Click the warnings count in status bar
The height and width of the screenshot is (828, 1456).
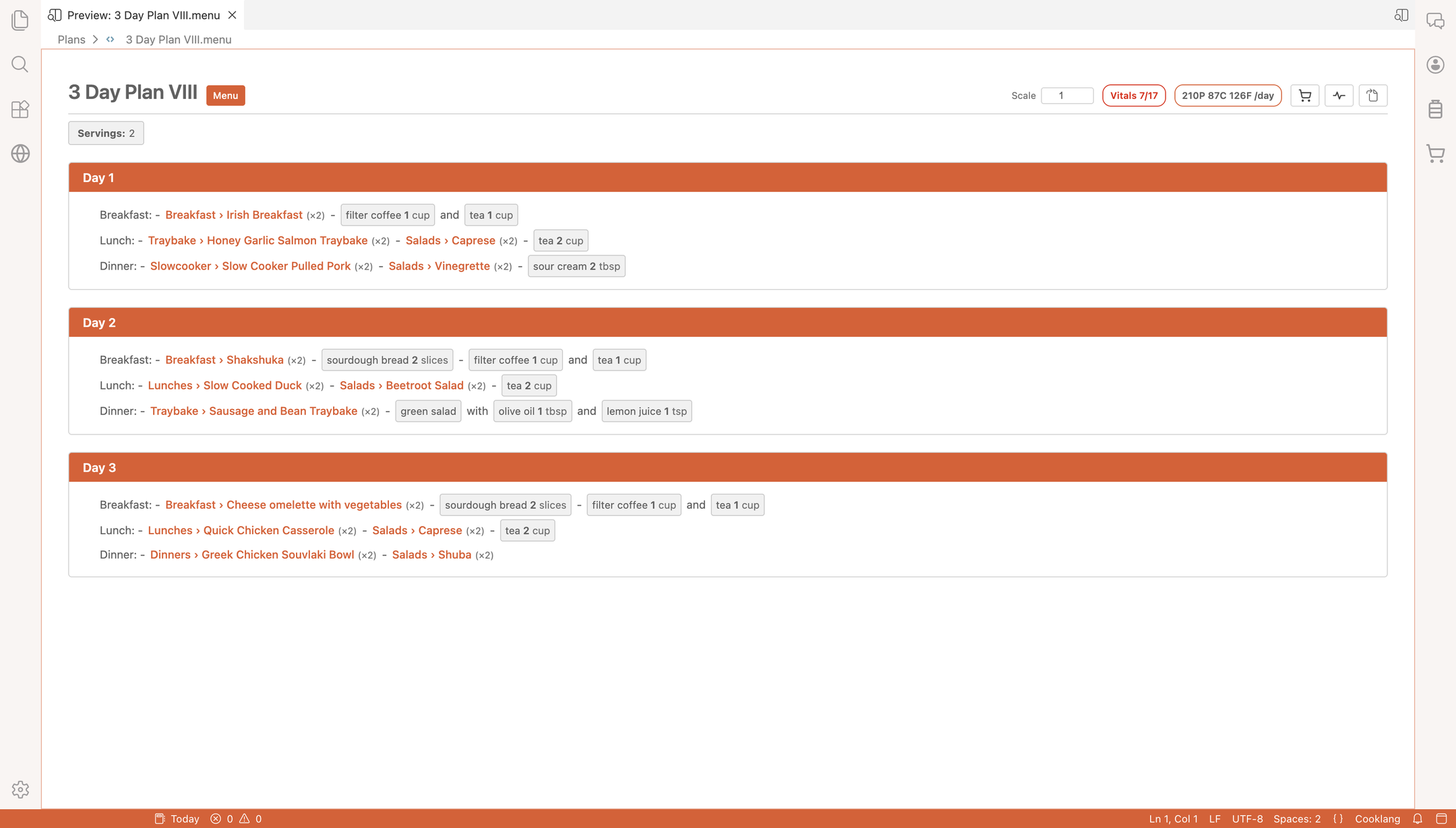point(251,819)
